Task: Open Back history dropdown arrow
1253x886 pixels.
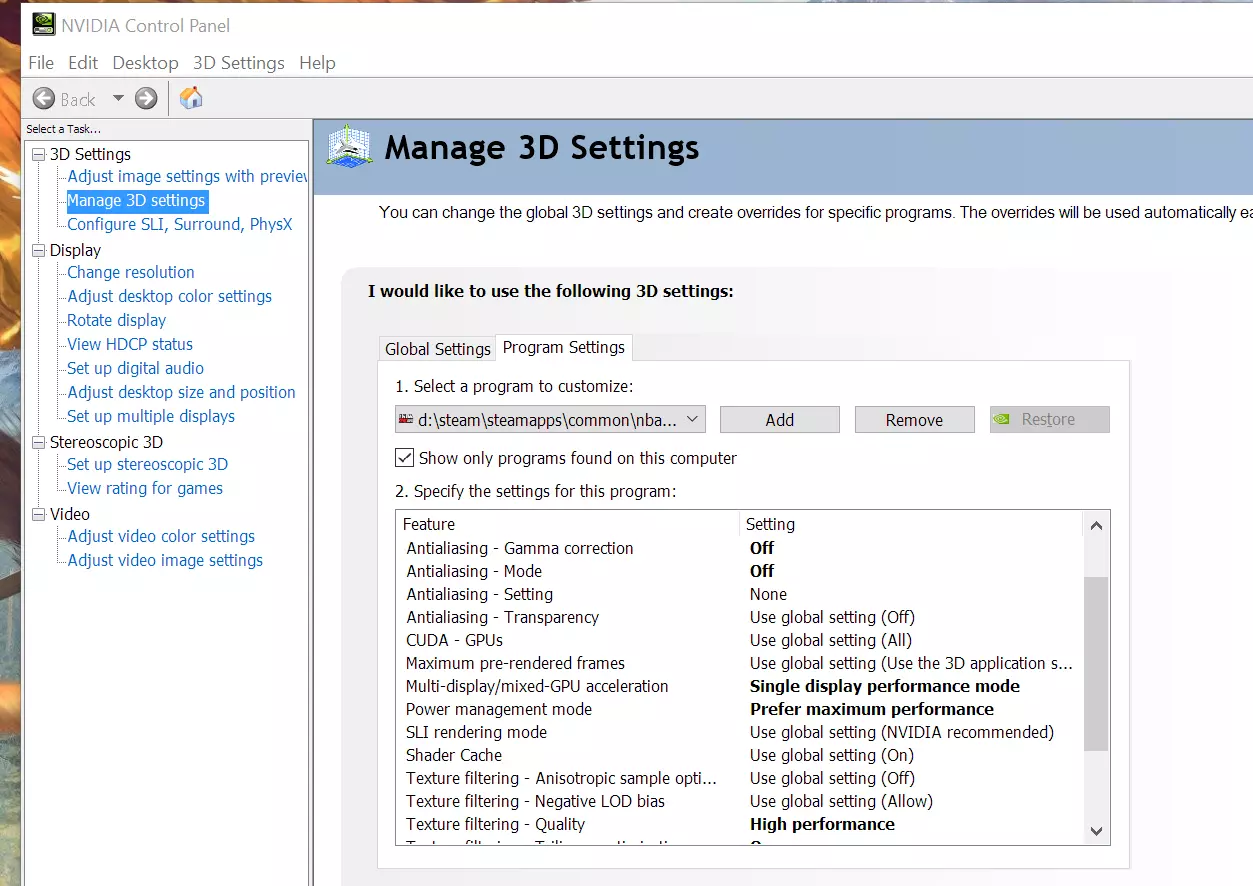Action: pos(118,98)
